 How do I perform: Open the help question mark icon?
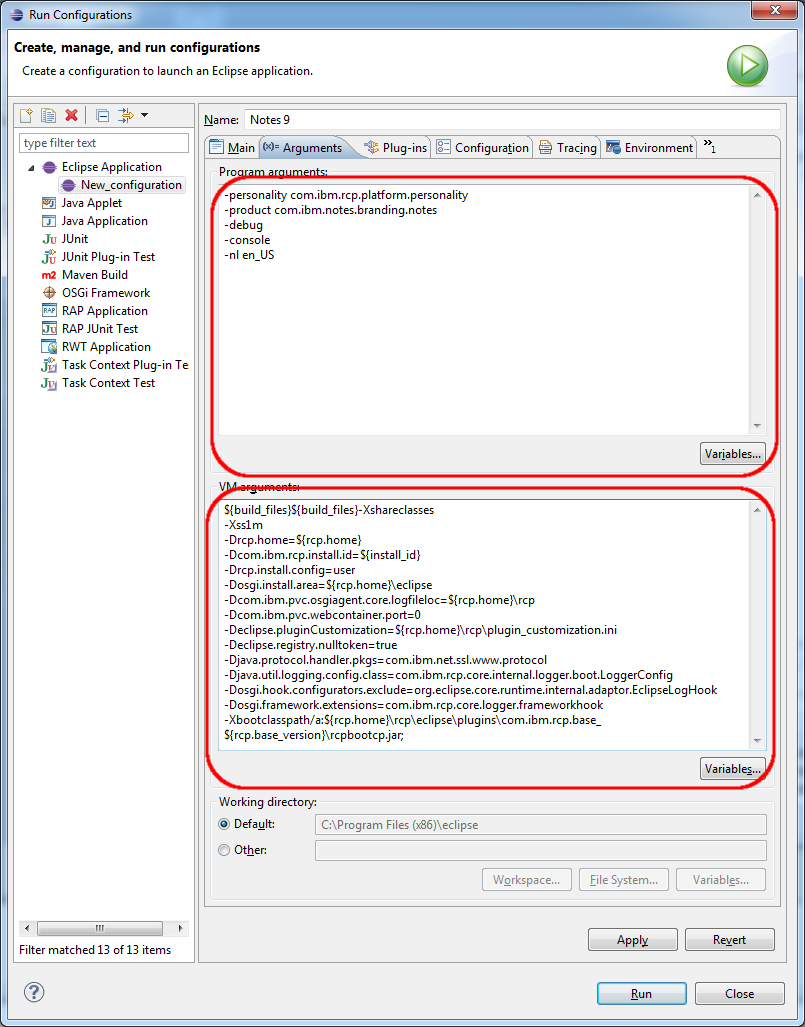pos(34,992)
